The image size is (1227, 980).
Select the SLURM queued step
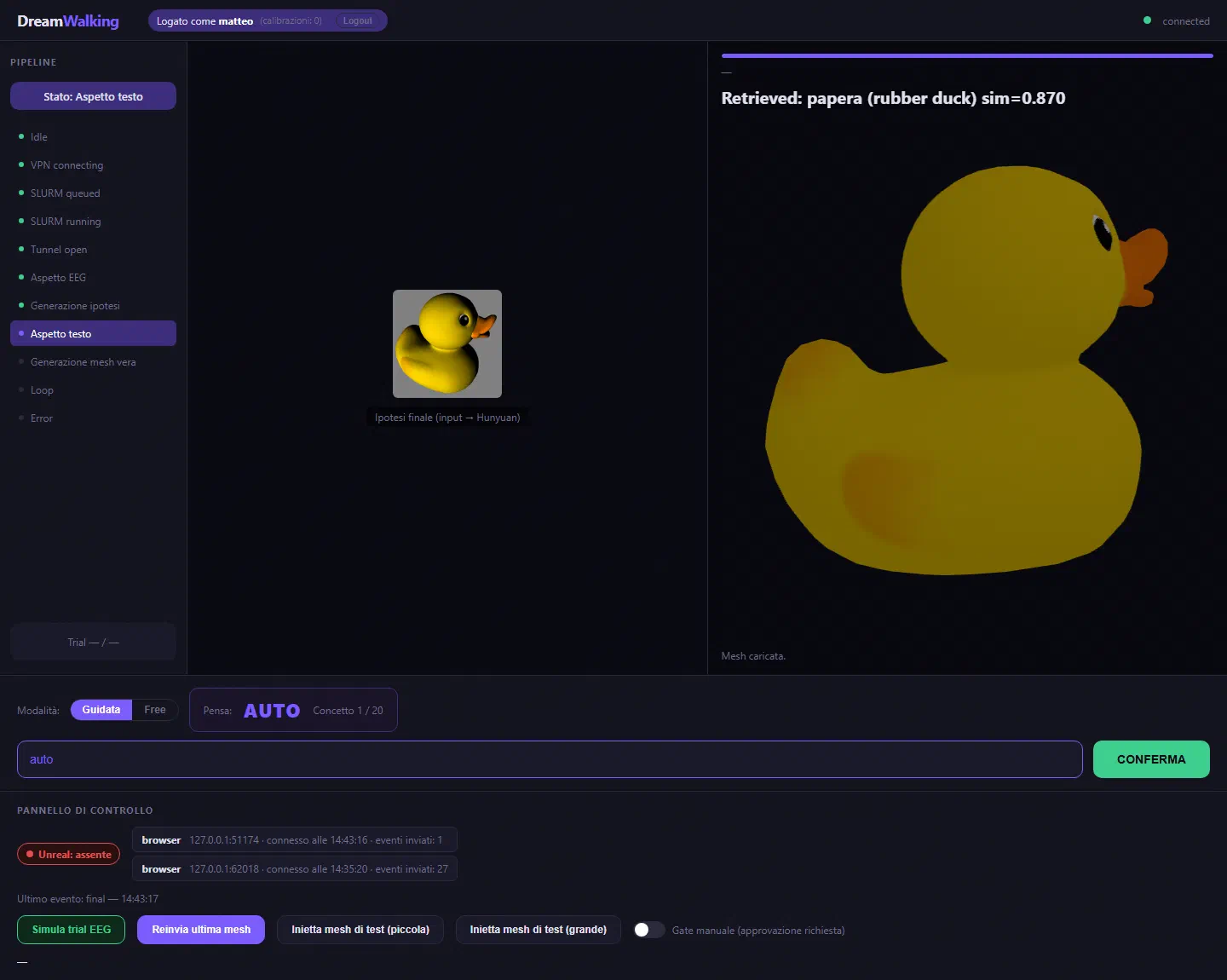[93, 193]
